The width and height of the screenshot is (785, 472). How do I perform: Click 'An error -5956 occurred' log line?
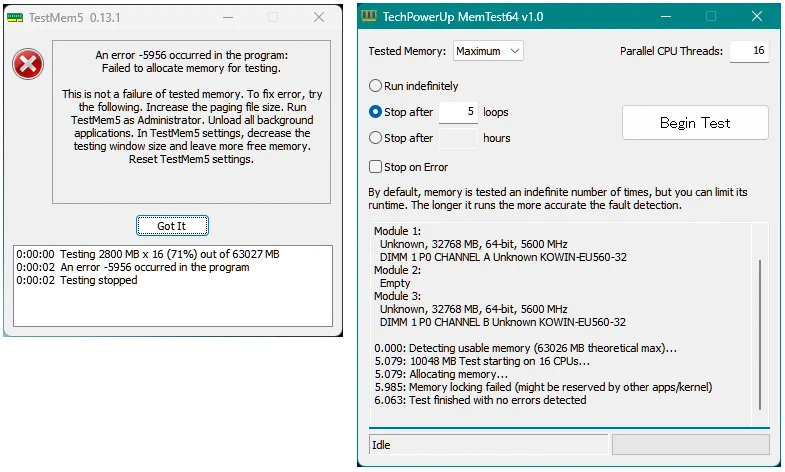(133, 267)
